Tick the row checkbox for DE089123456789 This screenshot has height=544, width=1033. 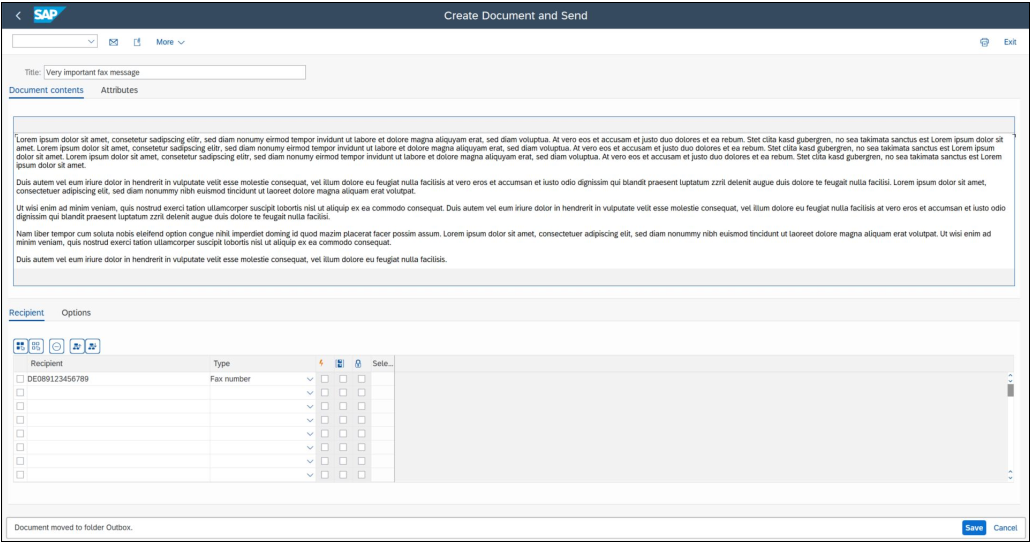20,379
